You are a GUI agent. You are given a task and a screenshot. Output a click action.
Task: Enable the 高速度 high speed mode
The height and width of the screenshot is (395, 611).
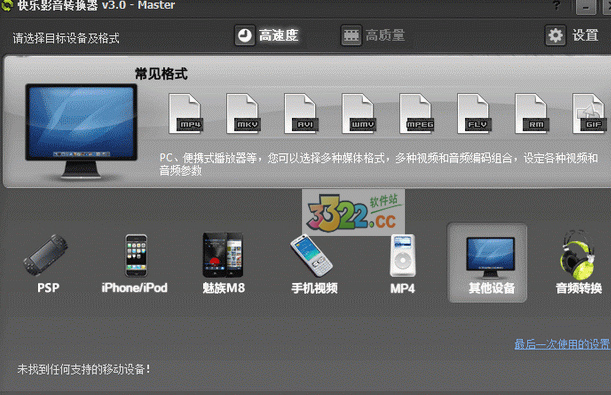point(267,36)
